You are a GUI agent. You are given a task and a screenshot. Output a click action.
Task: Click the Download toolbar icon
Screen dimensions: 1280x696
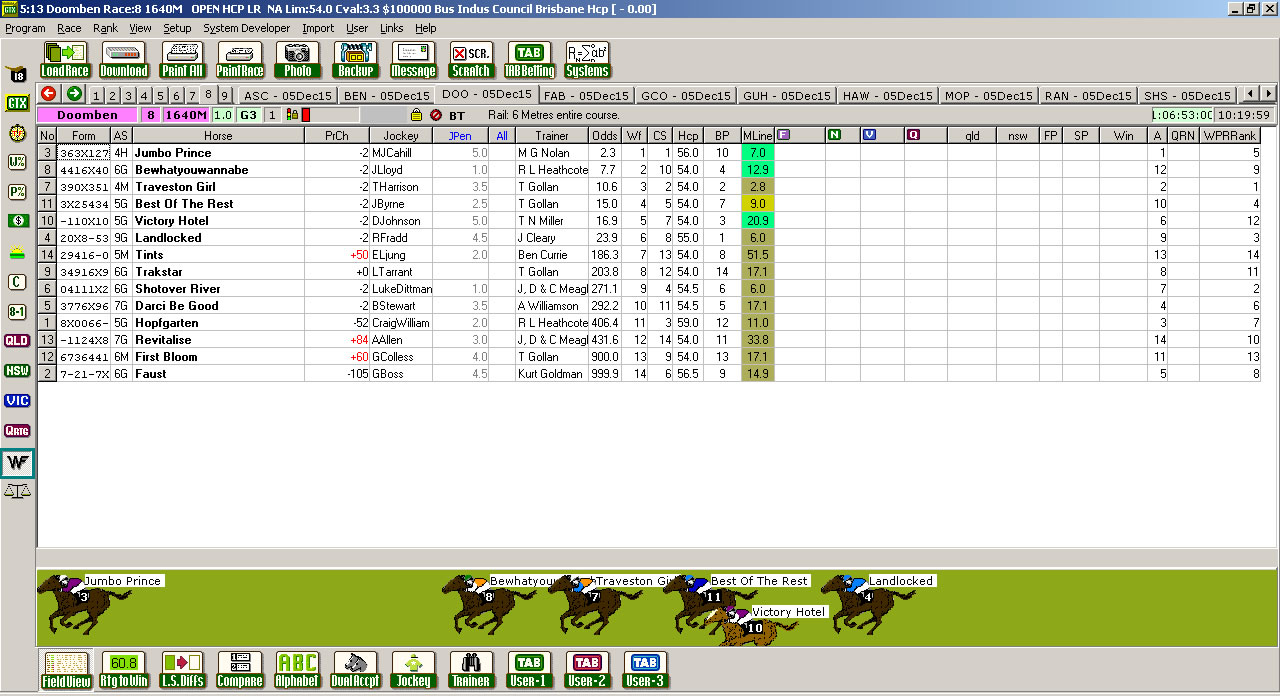tap(123, 60)
